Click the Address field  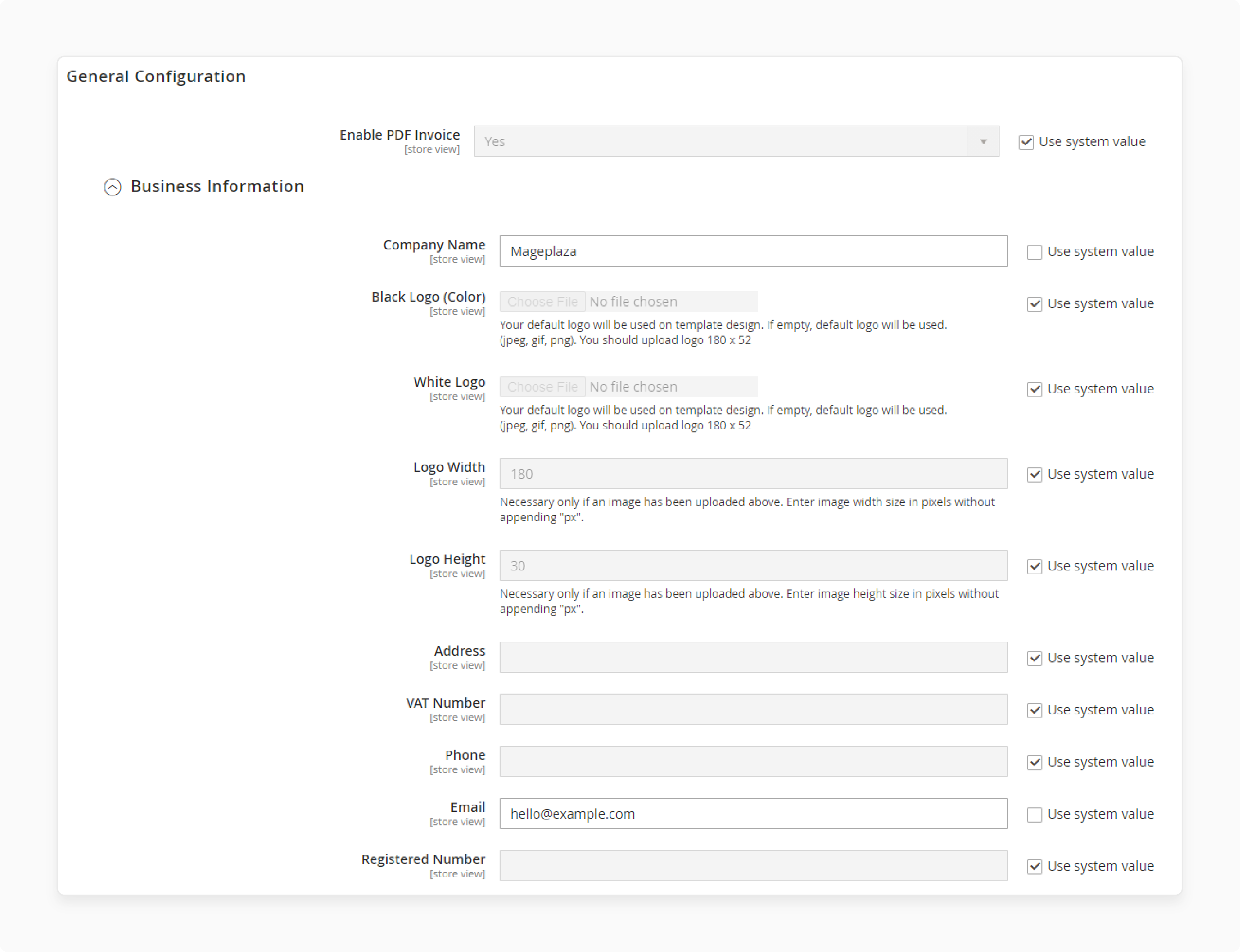753,657
